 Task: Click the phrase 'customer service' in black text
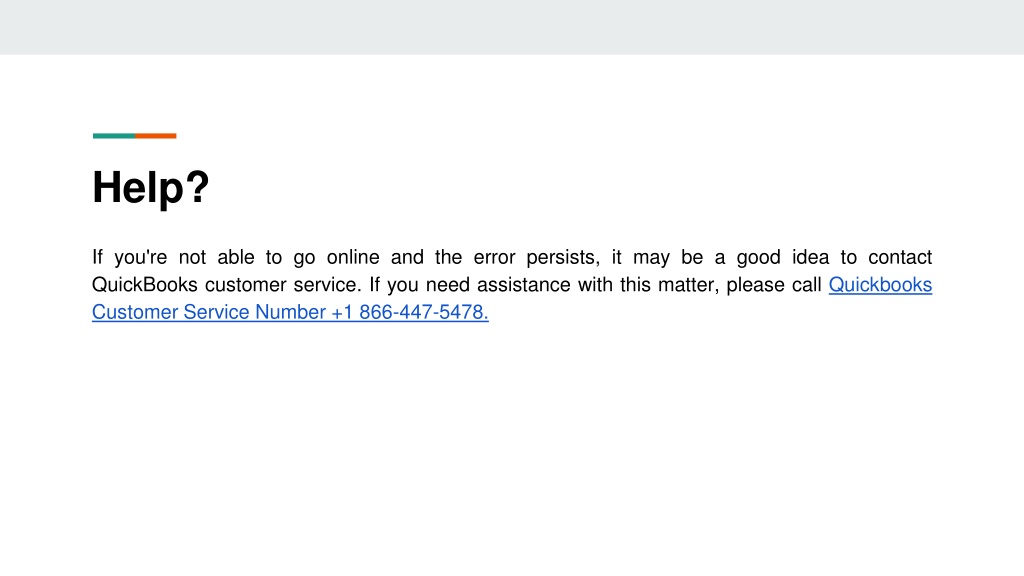point(281,285)
